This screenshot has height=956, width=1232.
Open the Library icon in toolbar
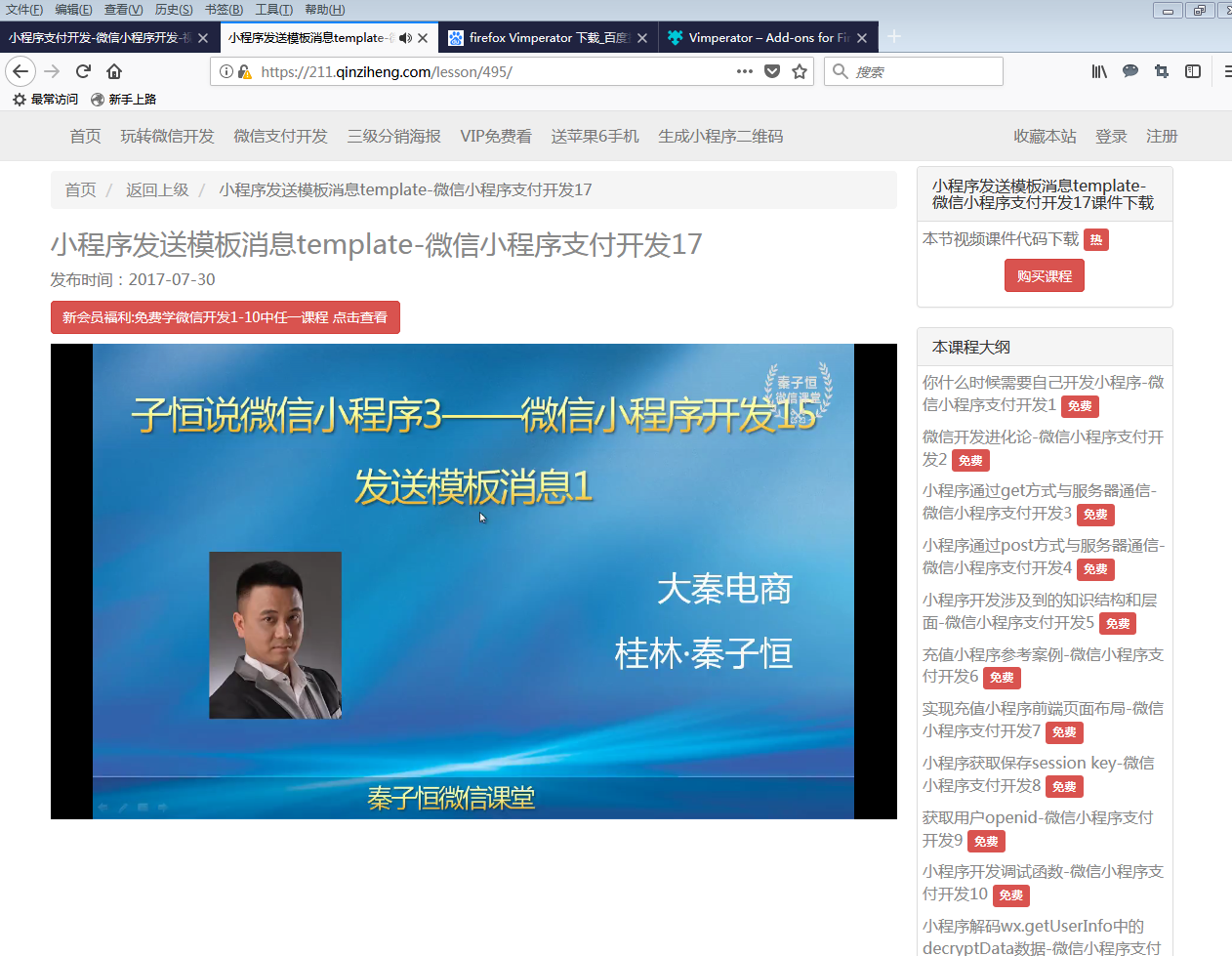click(x=1099, y=71)
